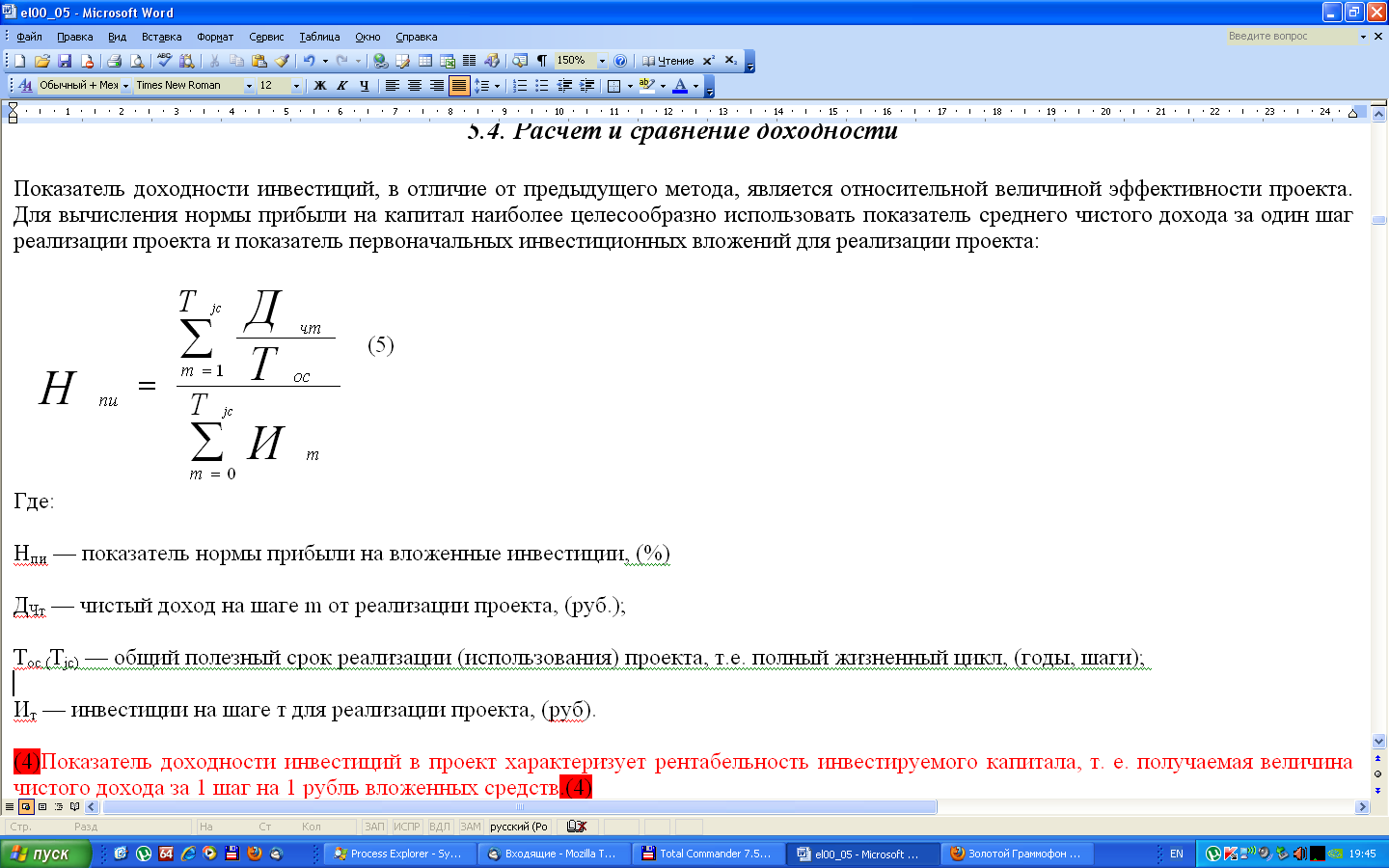Screen dimensions: 1389x868
Task: Open the font size 12 dropdown
Action: [x=296, y=86]
